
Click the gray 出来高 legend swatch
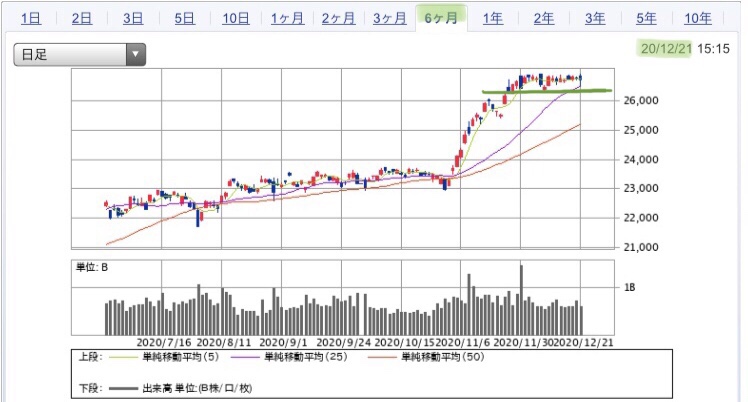coord(123,389)
